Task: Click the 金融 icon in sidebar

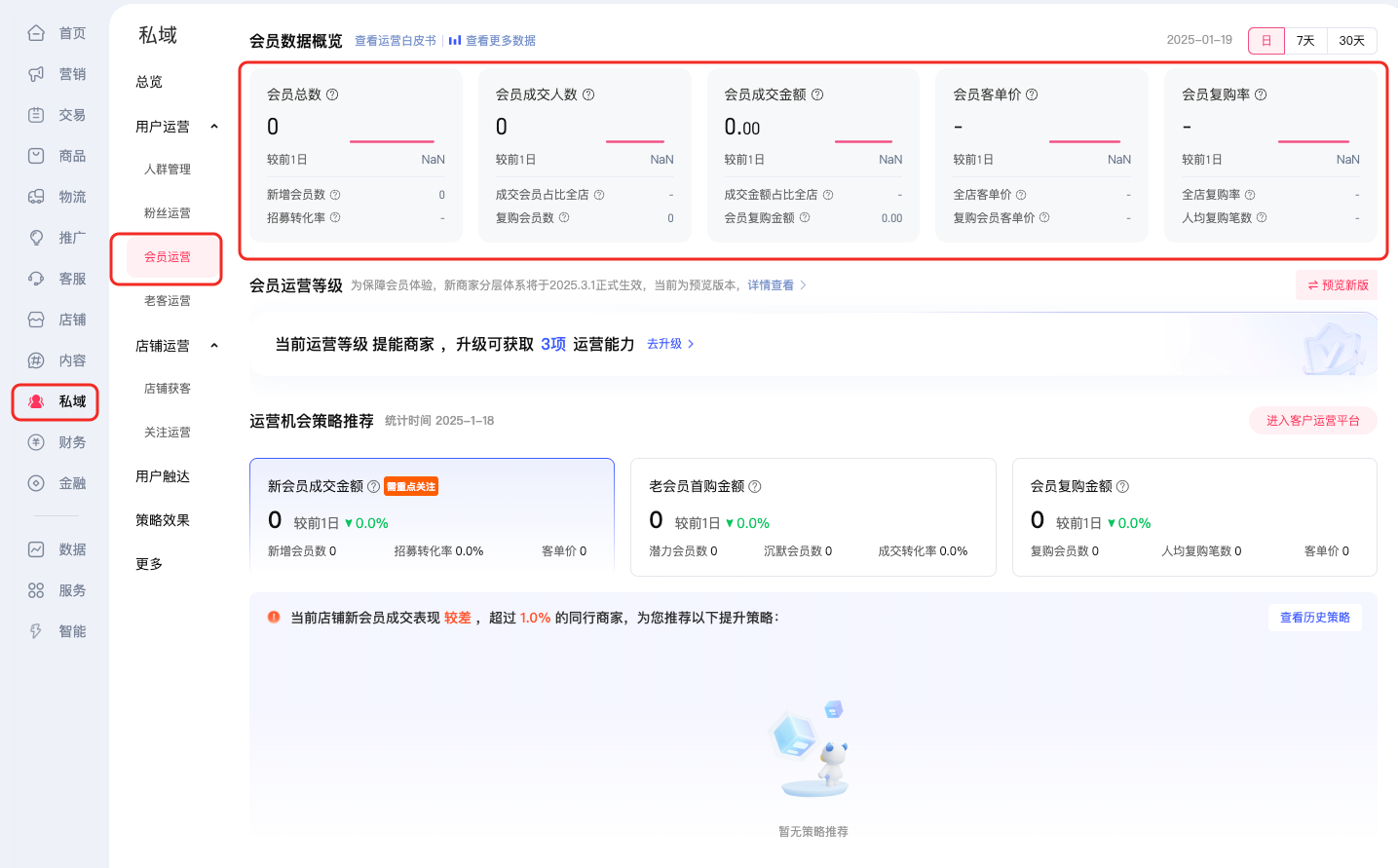Action: 36,483
